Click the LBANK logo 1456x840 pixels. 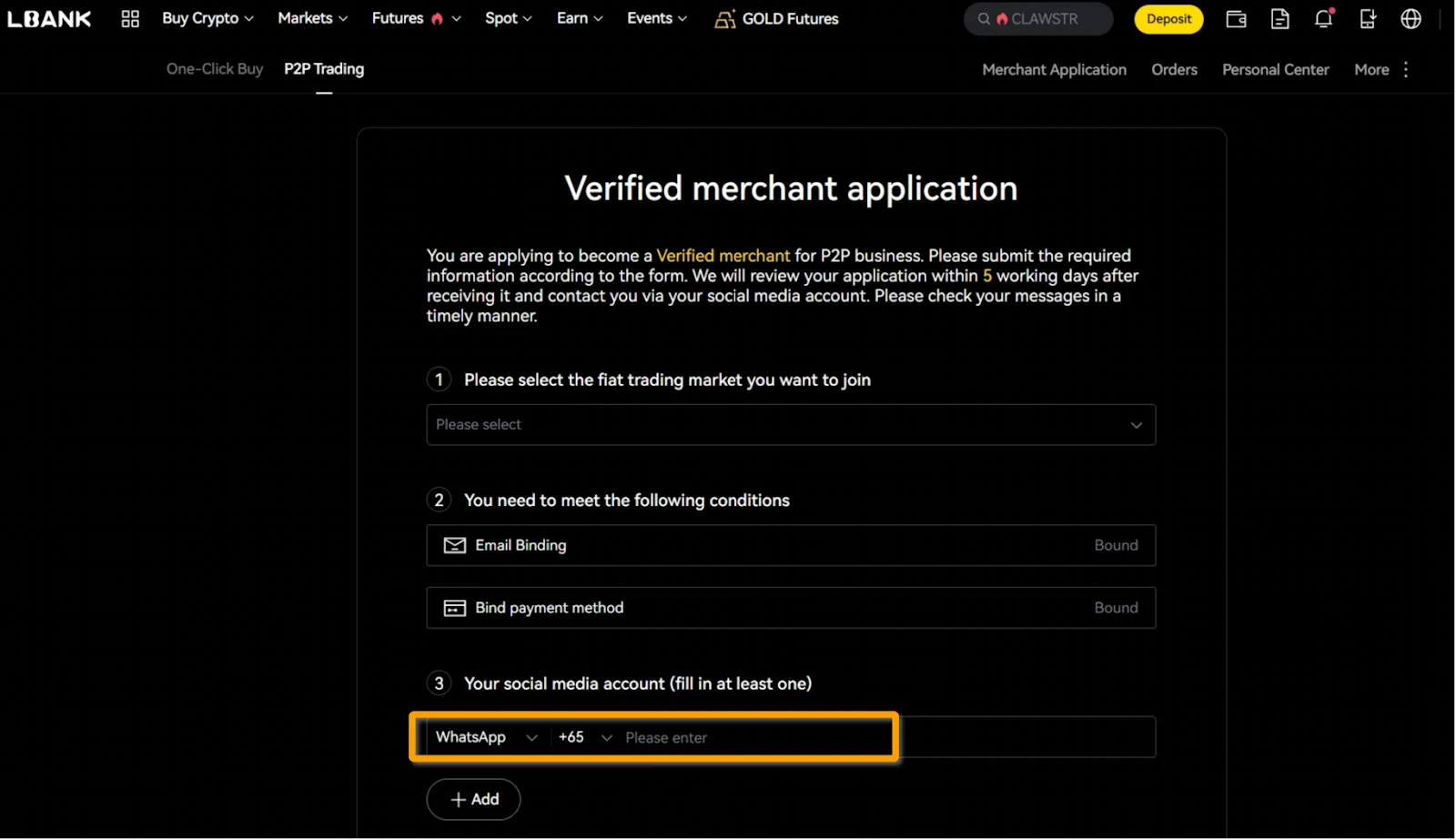pos(49,19)
